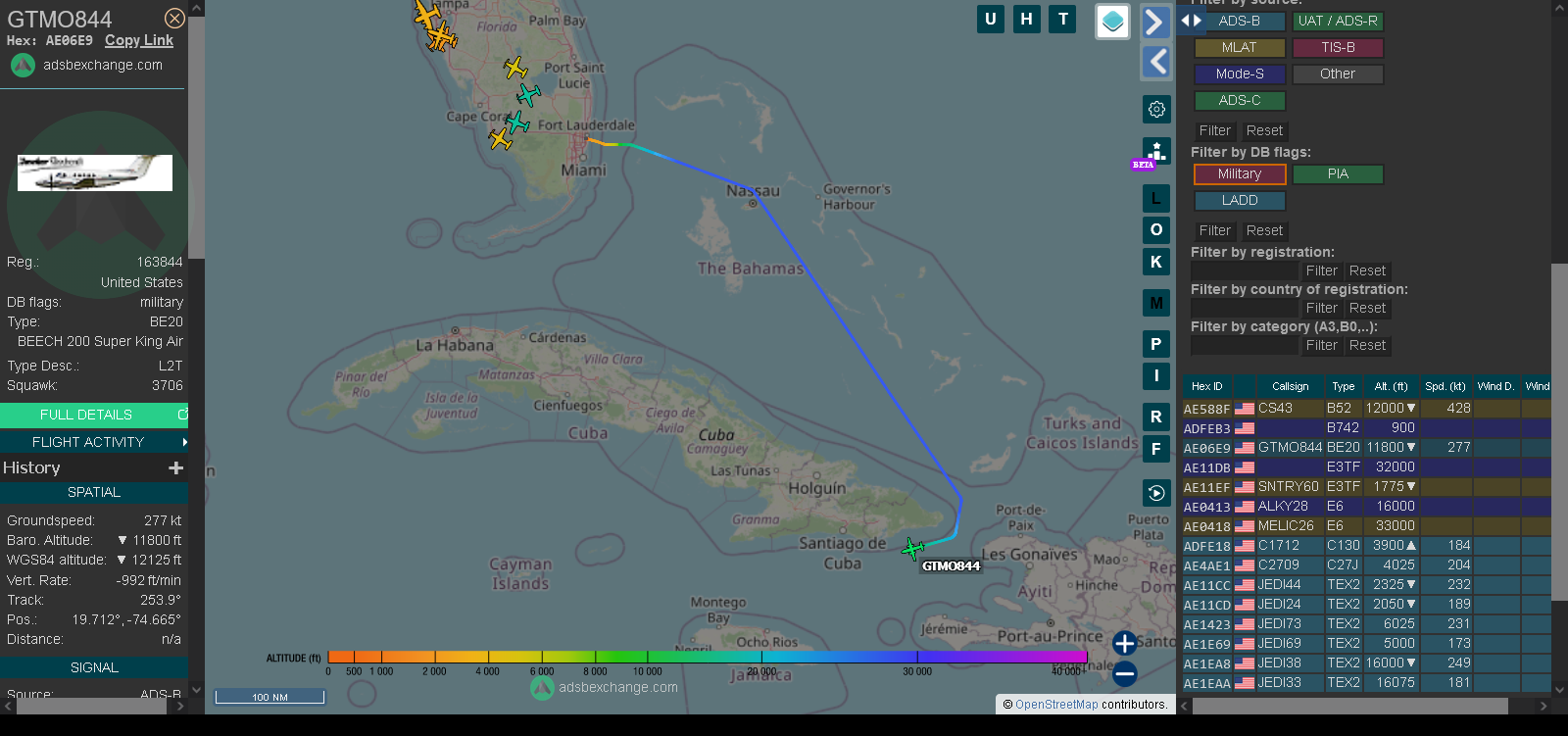Viewport: 1568px width, 736px height.
Task: Open the map layers selector
Action: coord(1112,22)
